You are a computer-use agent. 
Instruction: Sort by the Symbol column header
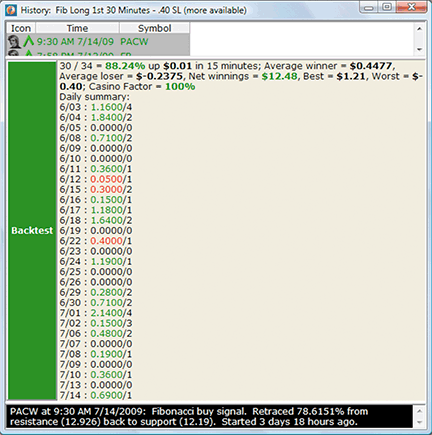(155, 28)
